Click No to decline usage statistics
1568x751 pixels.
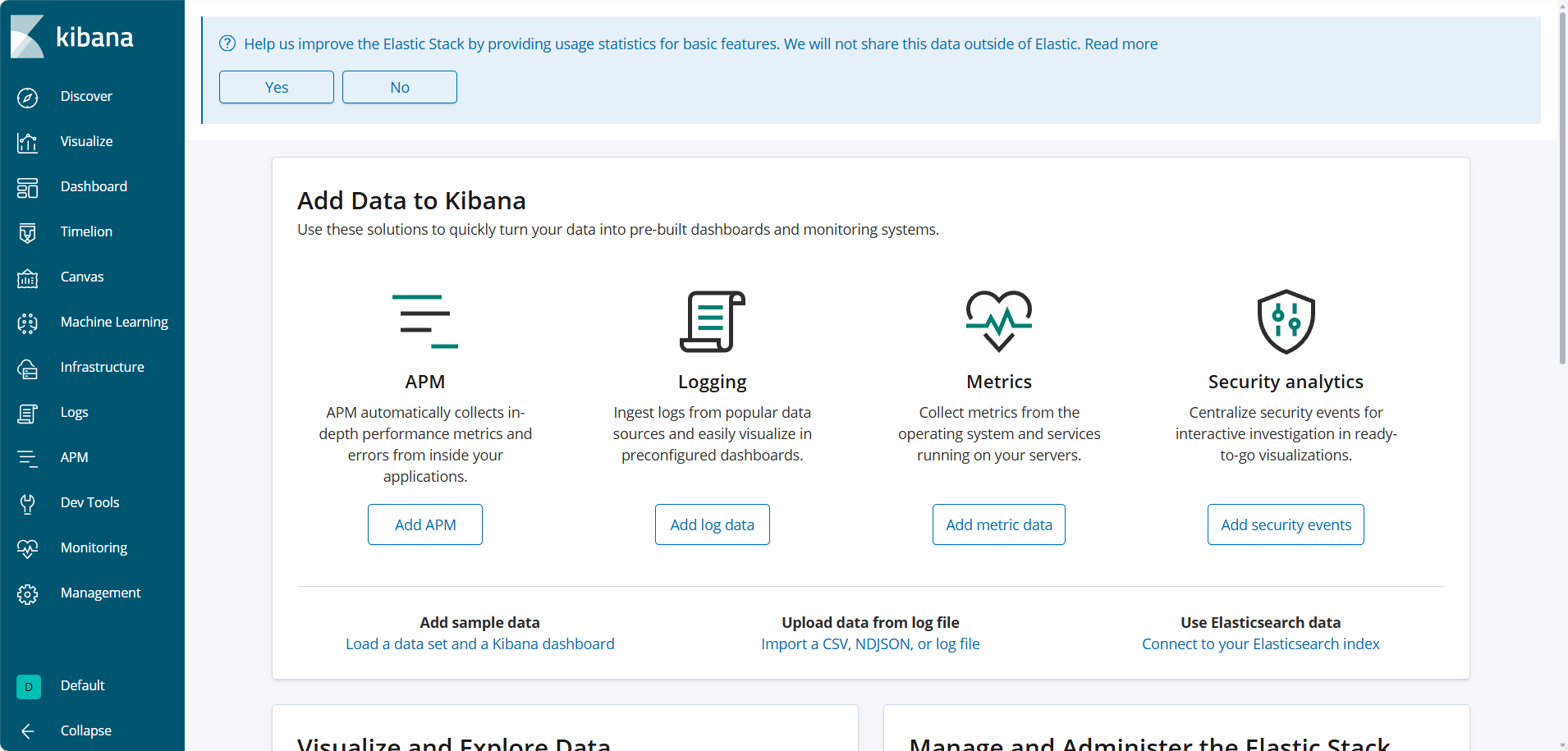click(400, 87)
